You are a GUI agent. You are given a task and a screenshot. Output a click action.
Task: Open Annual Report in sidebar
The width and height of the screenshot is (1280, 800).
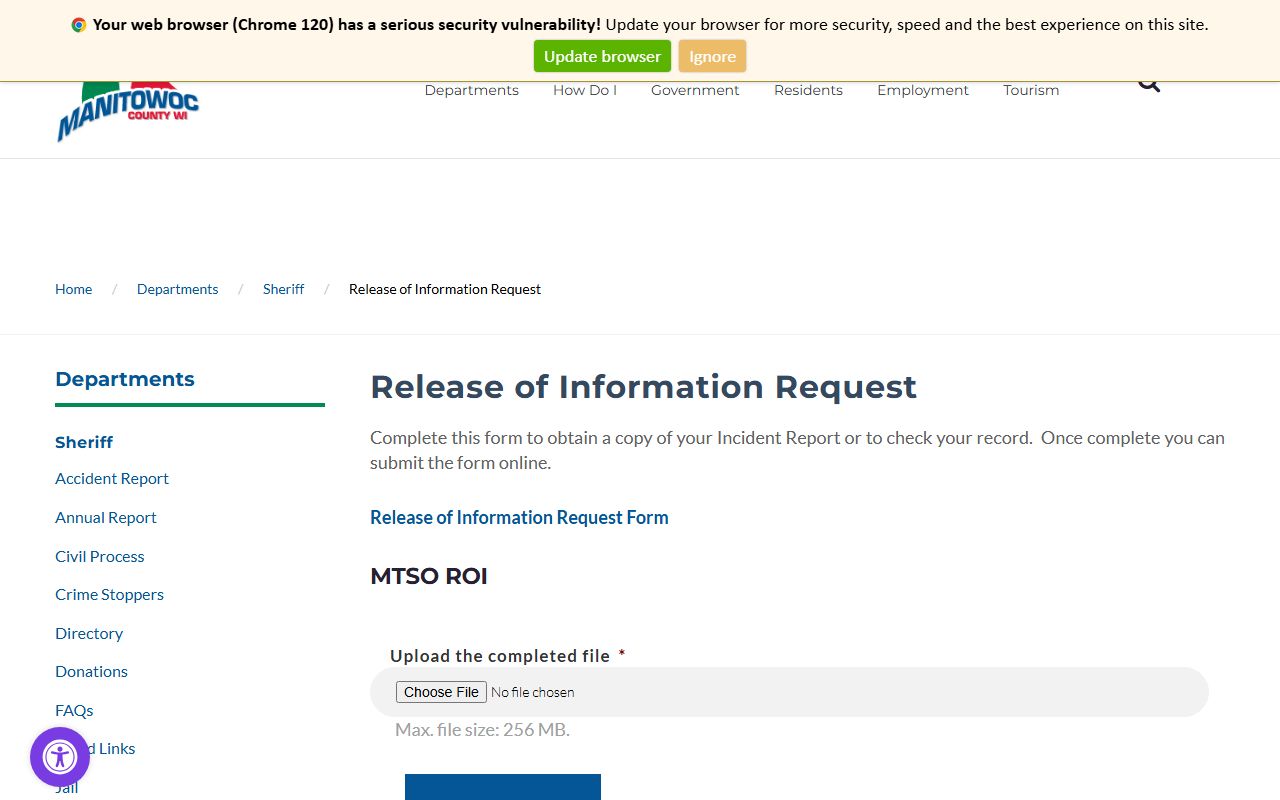(106, 517)
